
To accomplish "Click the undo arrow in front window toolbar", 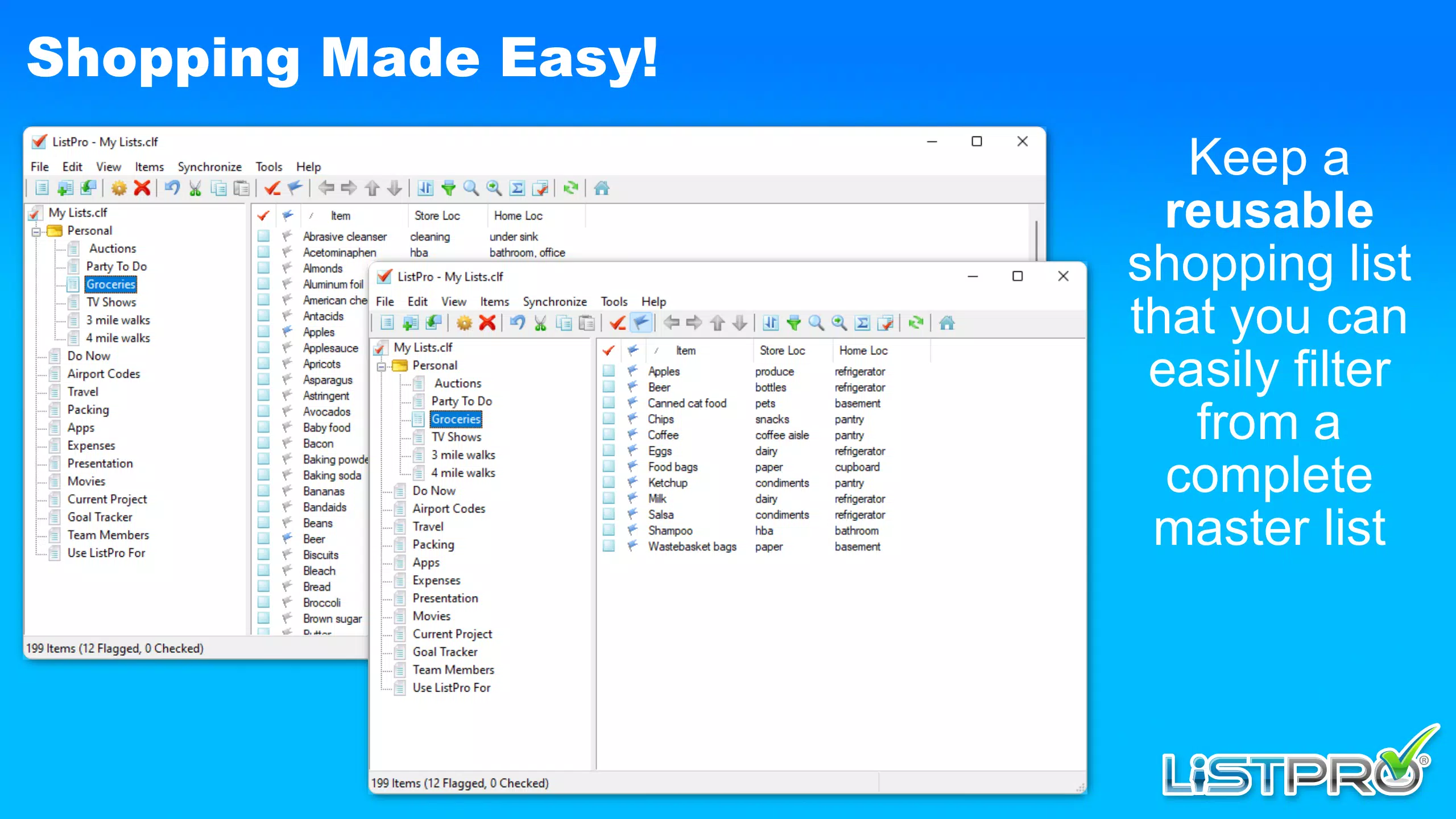I will pos(518,323).
